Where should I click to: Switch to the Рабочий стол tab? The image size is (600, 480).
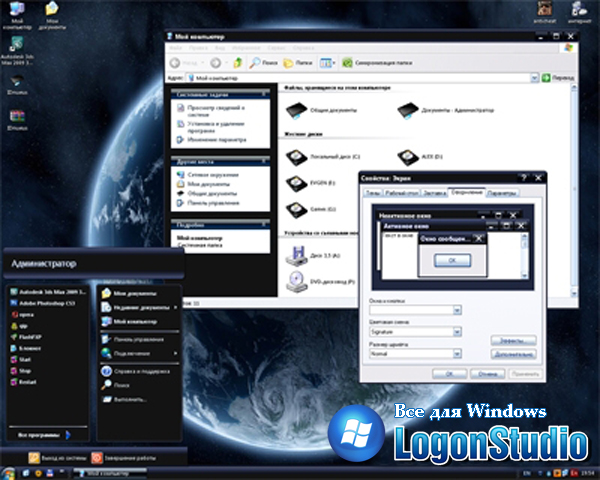click(402, 193)
